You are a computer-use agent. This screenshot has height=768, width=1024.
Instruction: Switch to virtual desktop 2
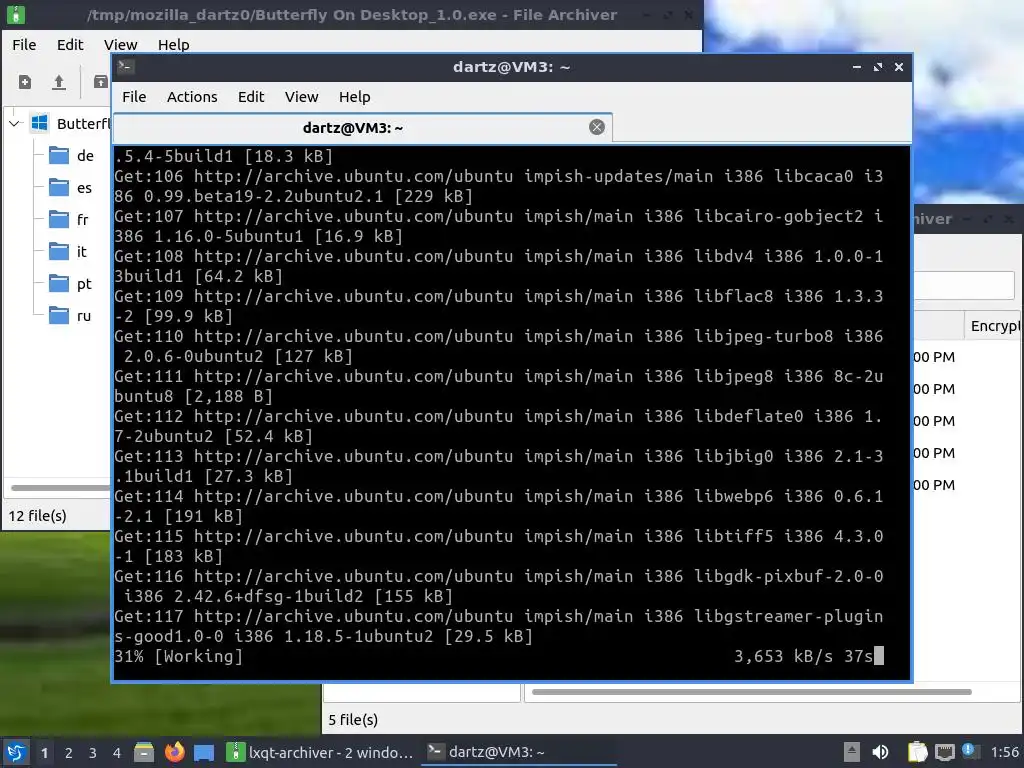(x=69, y=753)
